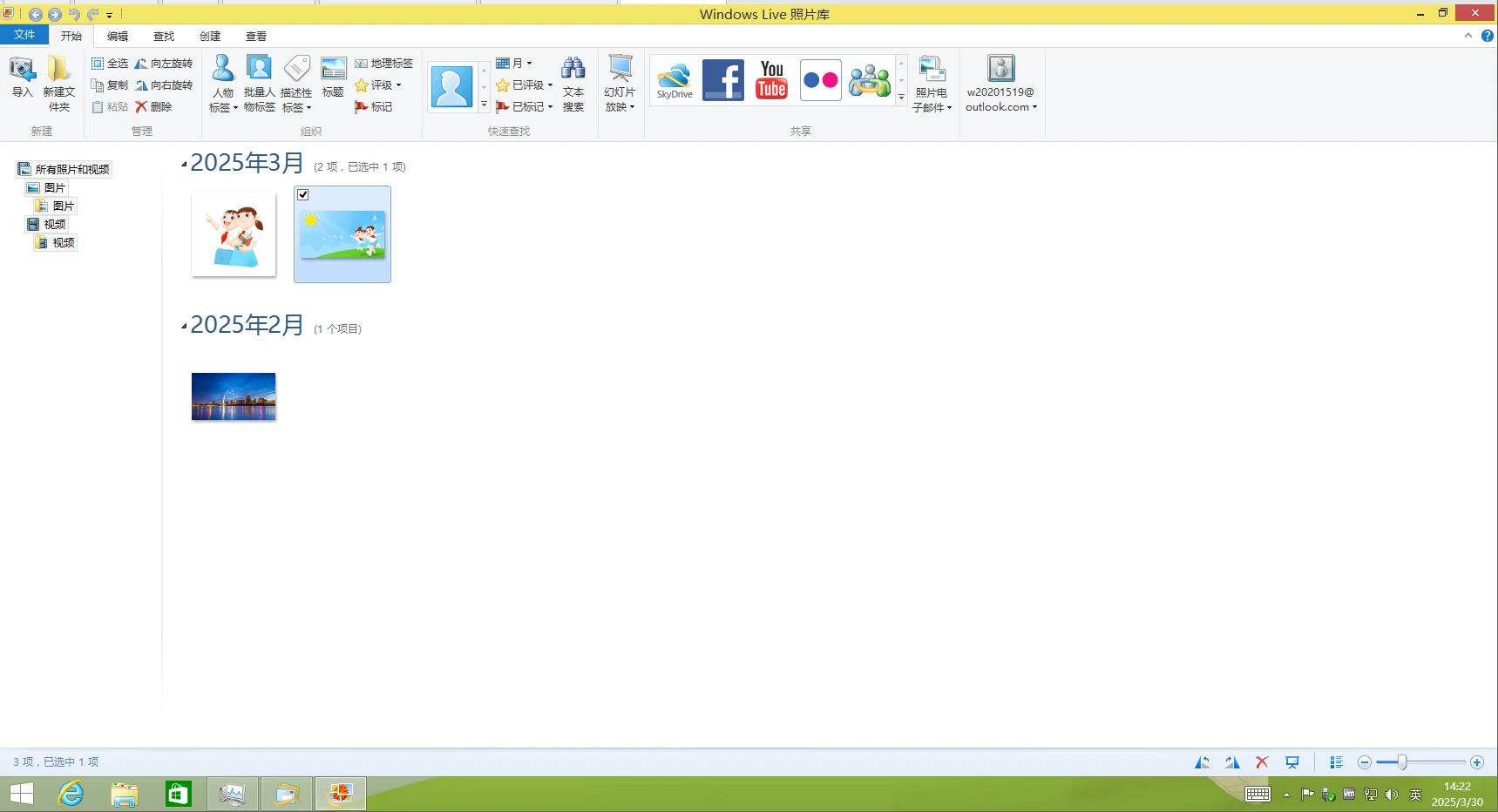The height and width of the screenshot is (812, 1498).
Task: Open the File (文件) menu
Action: pyautogui.click(x=24, y=35)
